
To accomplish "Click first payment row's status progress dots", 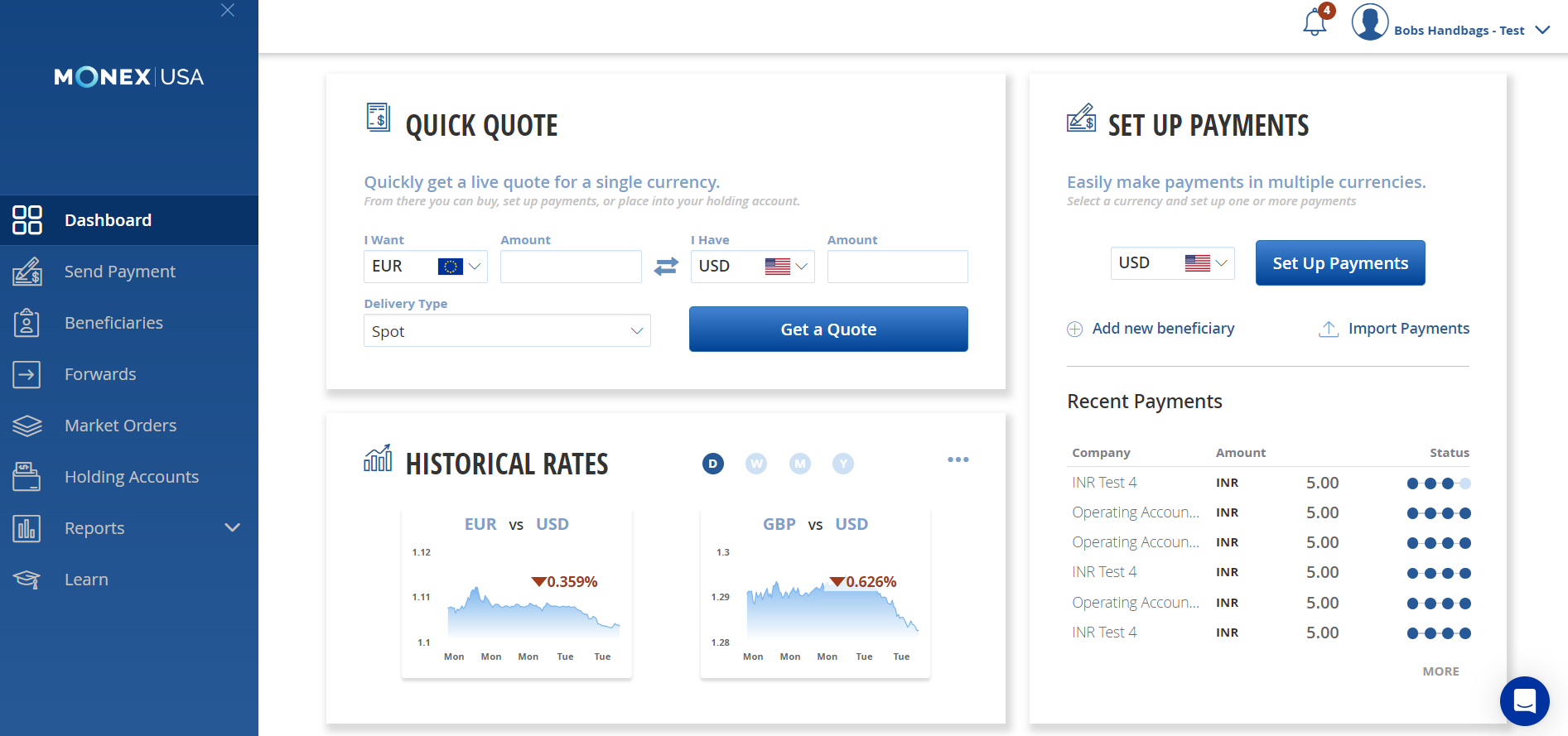I will [x=1439, y=483].
